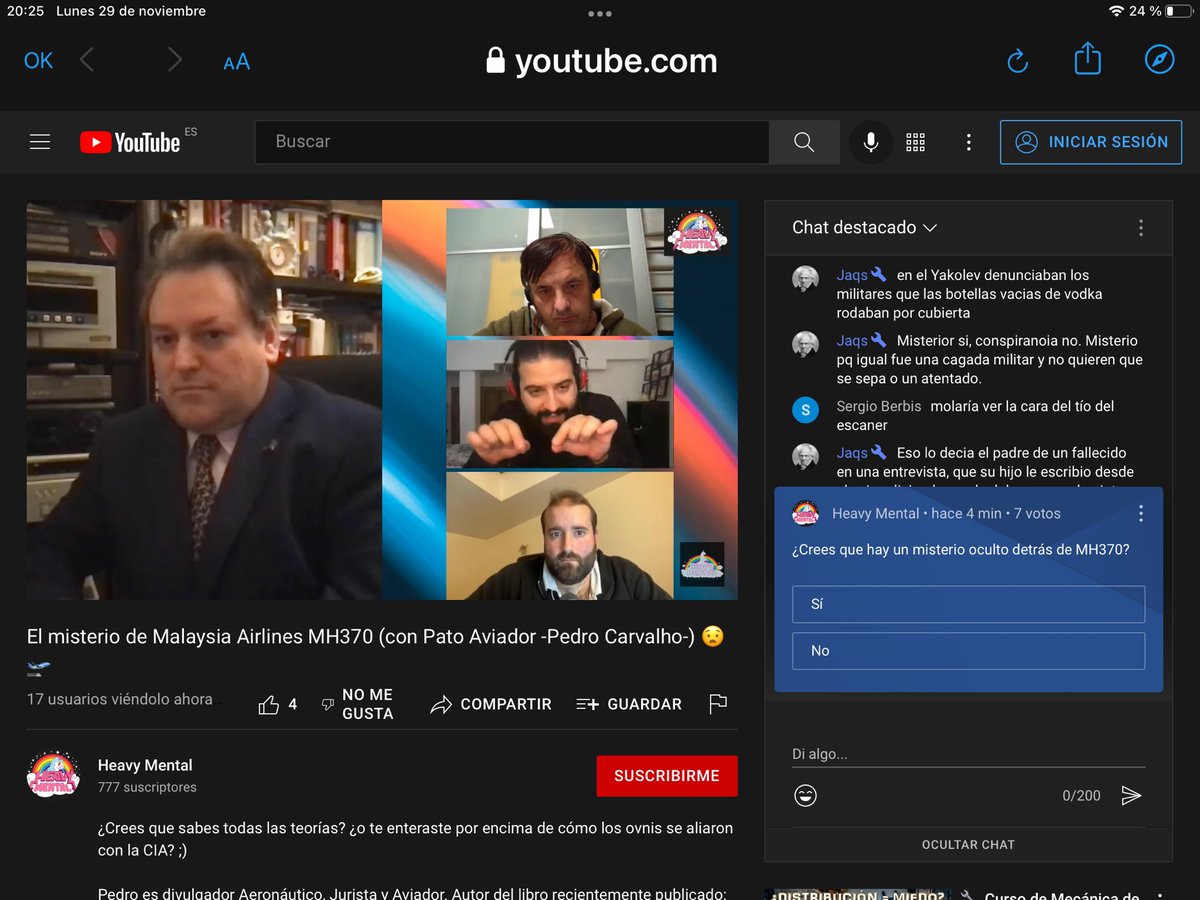This screenshot has width=1200, height=900.
Task: Open the Heavy Mental channel avatar
Action: pos(53,775)
